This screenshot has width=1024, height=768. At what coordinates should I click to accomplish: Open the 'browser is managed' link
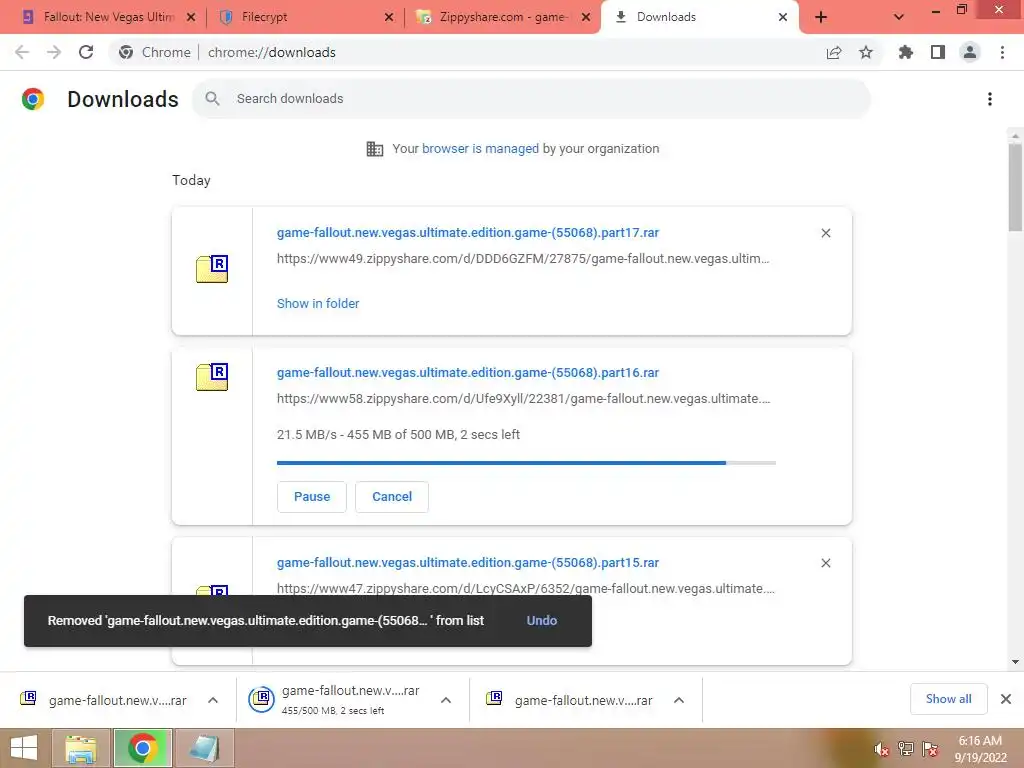click(480, 149)
